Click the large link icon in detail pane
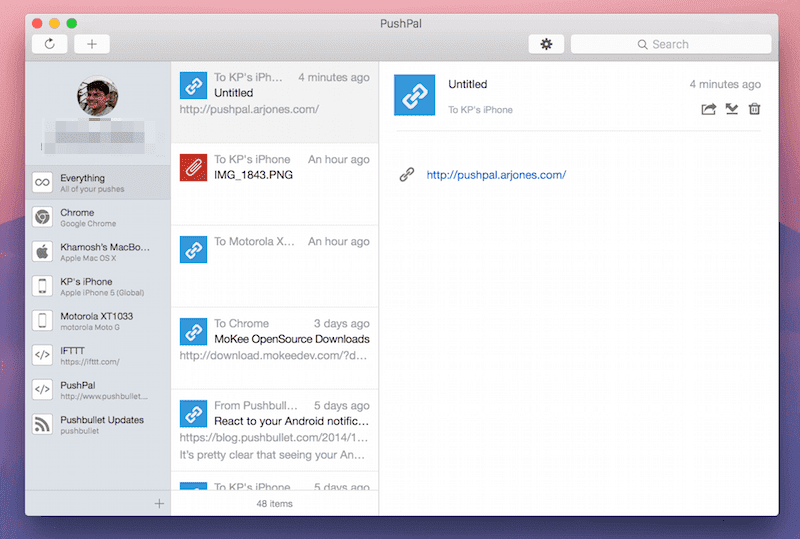 [x=414, y=95]
